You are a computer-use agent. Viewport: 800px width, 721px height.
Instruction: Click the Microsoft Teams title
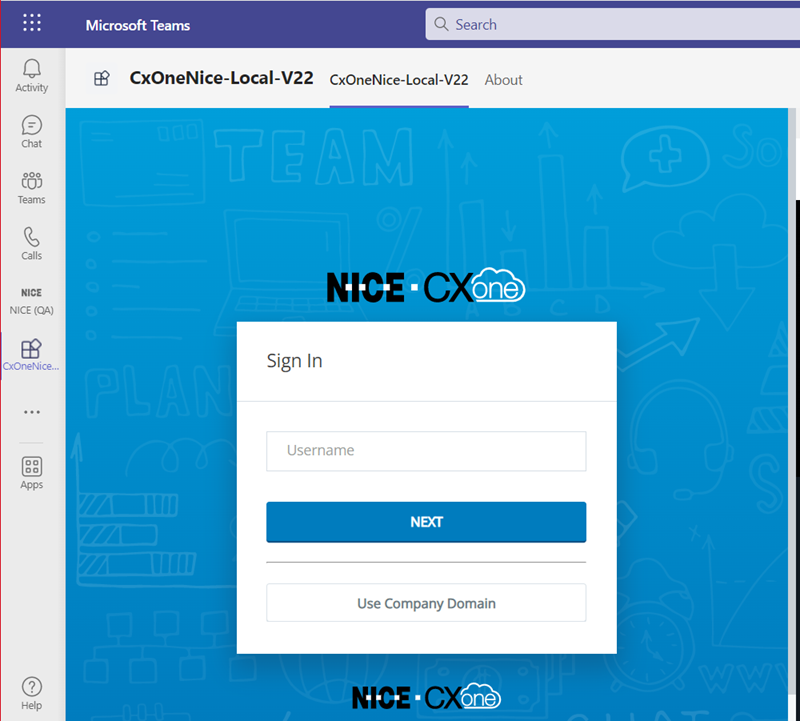coord(138,25)
